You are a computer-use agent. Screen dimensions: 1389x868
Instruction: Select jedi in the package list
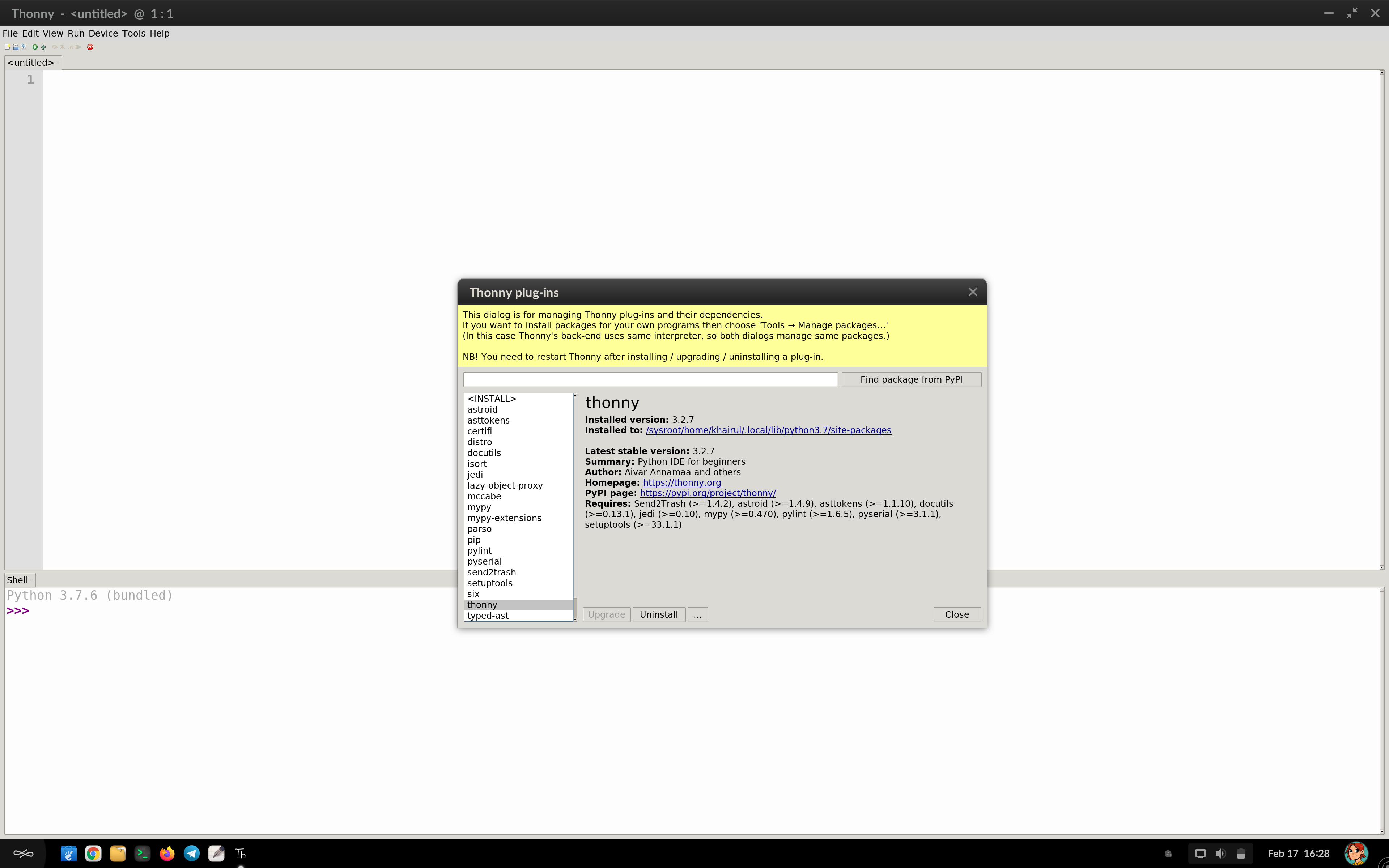(518, 474)
